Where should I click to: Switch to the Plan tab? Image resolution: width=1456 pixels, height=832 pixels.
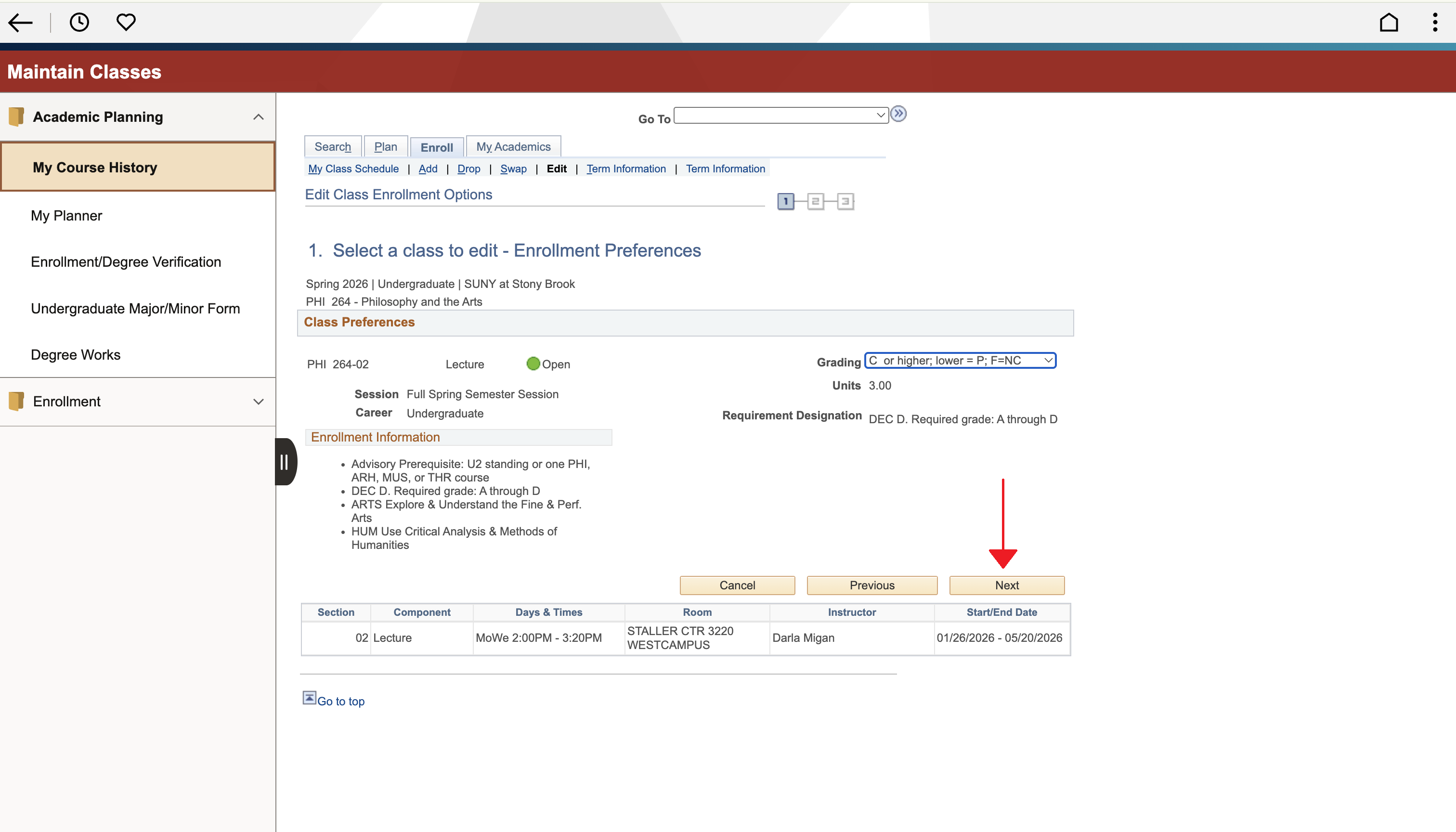386,146
